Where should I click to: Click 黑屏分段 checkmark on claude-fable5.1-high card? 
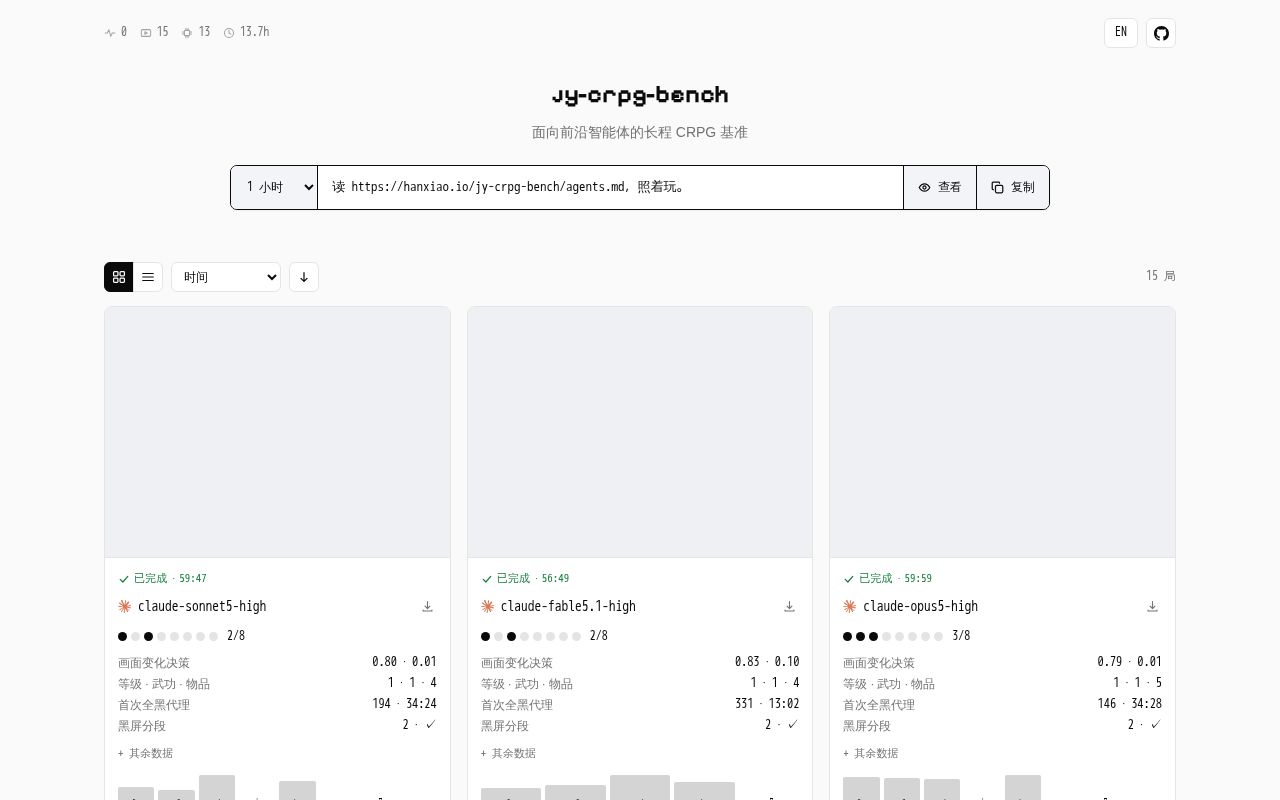tap(794, 724)
